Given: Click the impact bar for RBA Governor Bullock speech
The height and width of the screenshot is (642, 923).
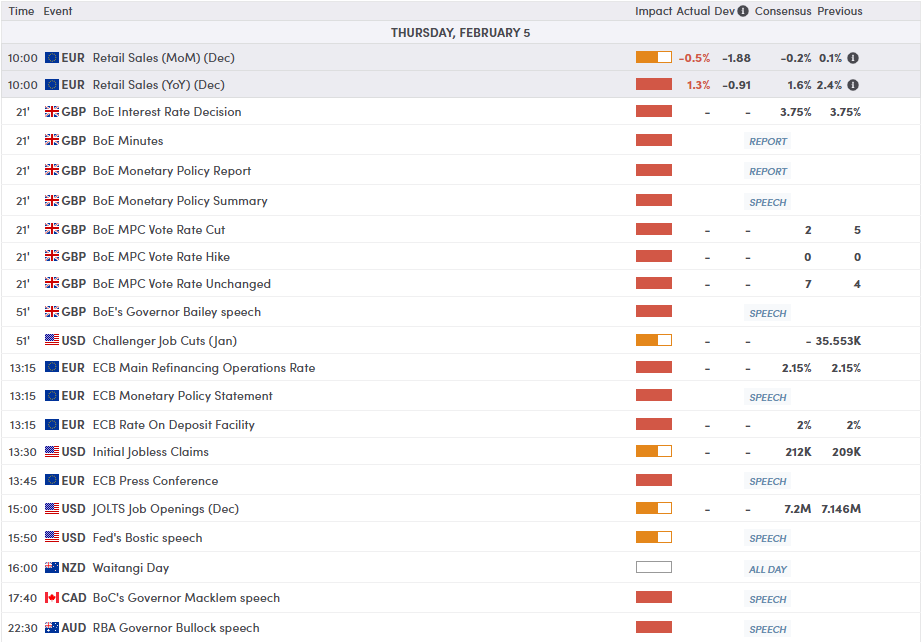Looking at the screenshot, I should [653, 627].
